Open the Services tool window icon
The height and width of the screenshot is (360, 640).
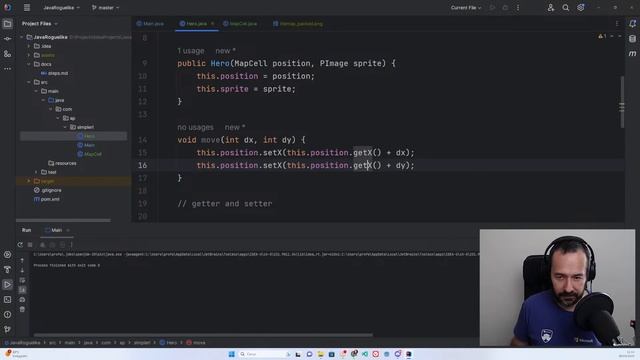pyautogui.click(x=7, y=254)
